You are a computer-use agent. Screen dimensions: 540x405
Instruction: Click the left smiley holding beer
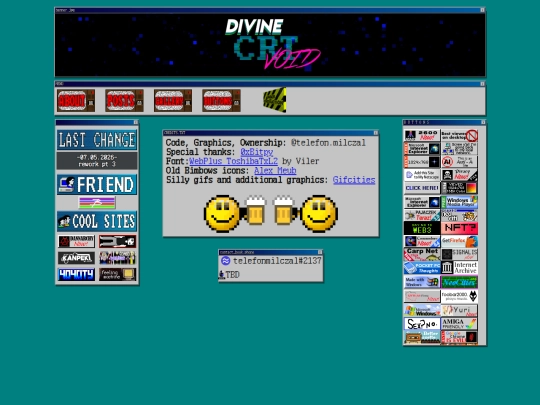pyautogui.click(x=235, y=214)
